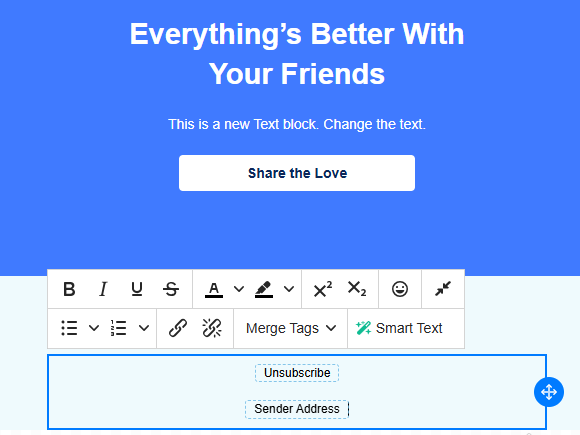Click the Share the Love button
Viewport: 580px width, 435px height.
[297, 173]
